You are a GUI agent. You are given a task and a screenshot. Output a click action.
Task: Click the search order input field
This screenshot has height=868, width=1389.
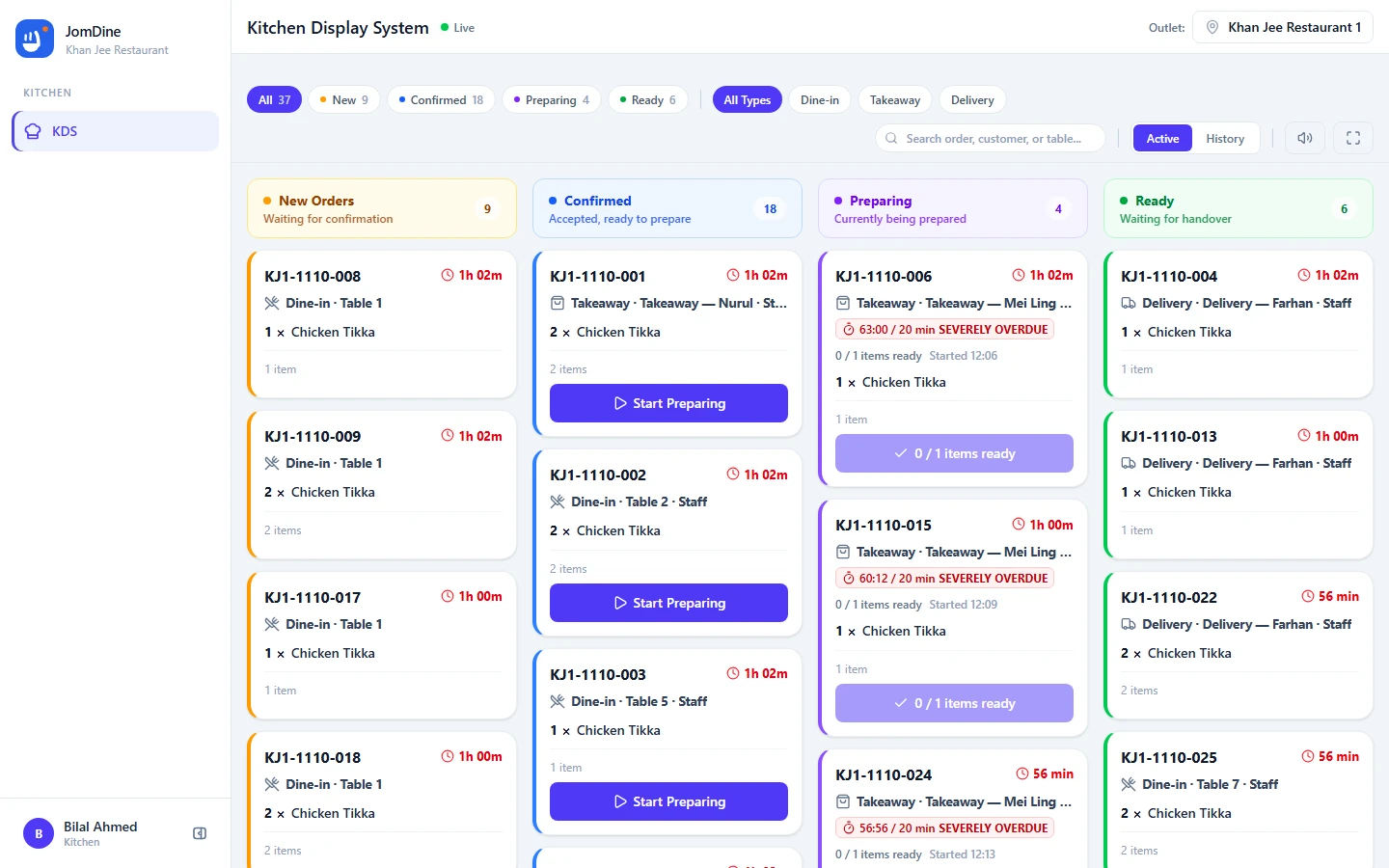[x=991, y=138]
